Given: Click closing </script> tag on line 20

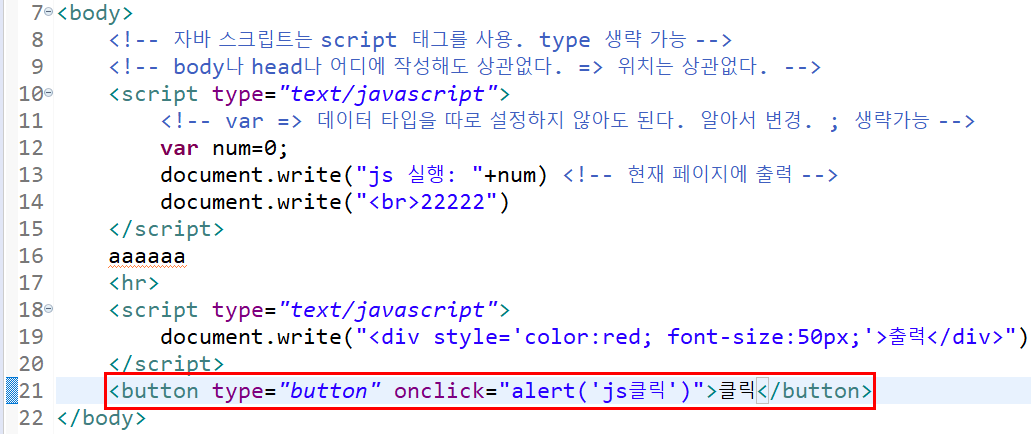Looking at the screenshot, I should tap(166, 364).
